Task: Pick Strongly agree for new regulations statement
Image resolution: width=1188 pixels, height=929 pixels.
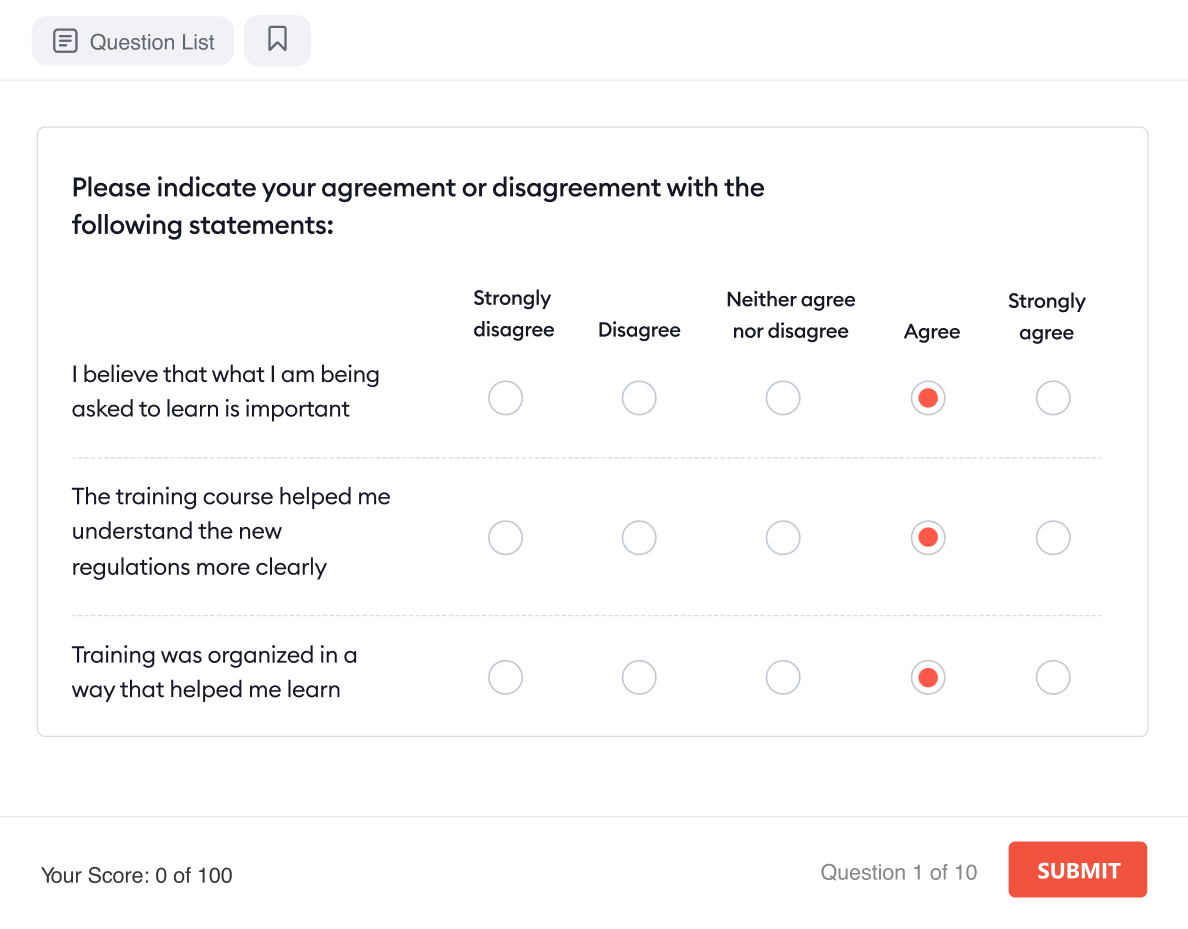Action: [x=1053, y=538]
